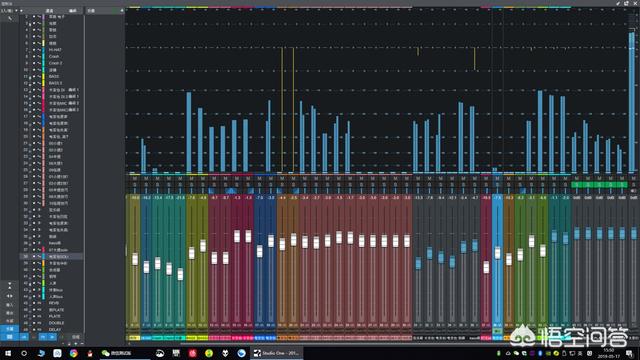
Task: Expand the arrow at the right of second list header
Action: tap(122, 11)
